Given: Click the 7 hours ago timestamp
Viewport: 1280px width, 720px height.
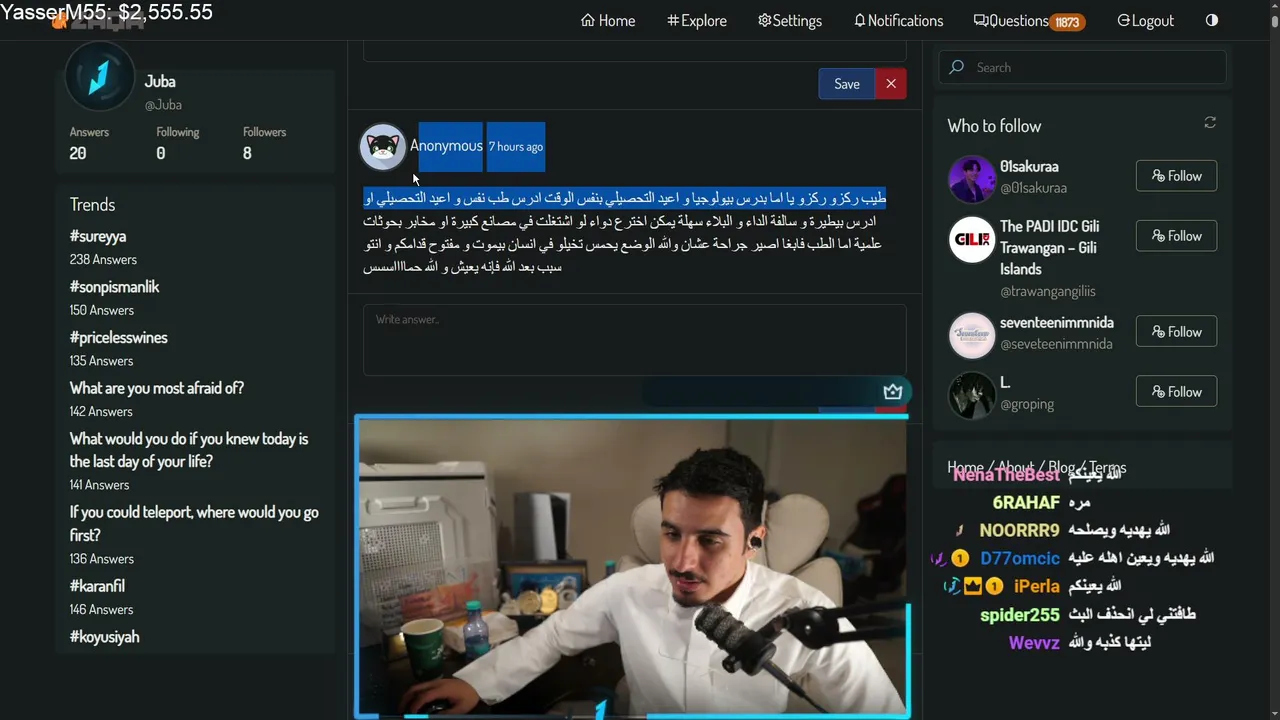Looking at the screenshot, I should pos(516,147).
